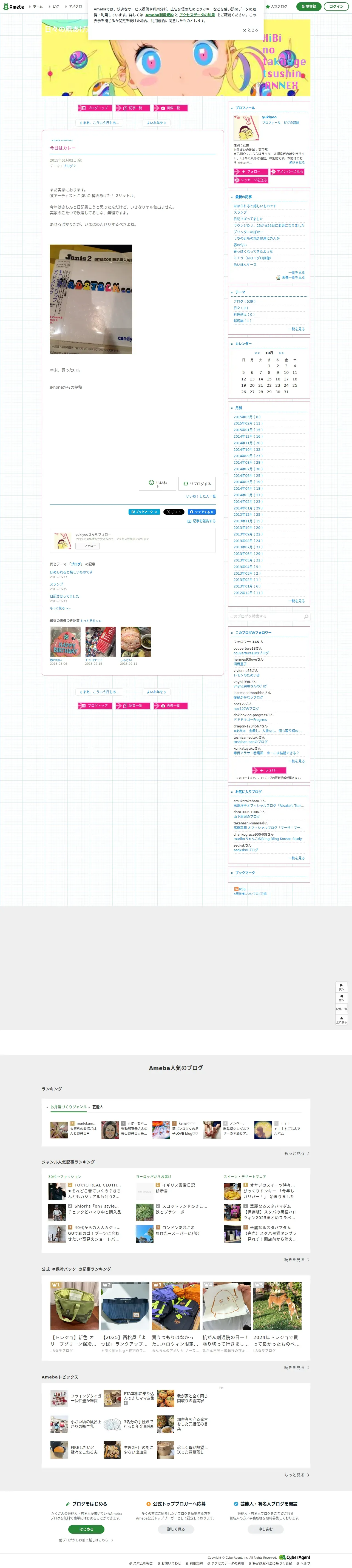Screen dimensions: 352x1568
Task: Share on Facebook with シェアする
Action: [x=201, y=512]
